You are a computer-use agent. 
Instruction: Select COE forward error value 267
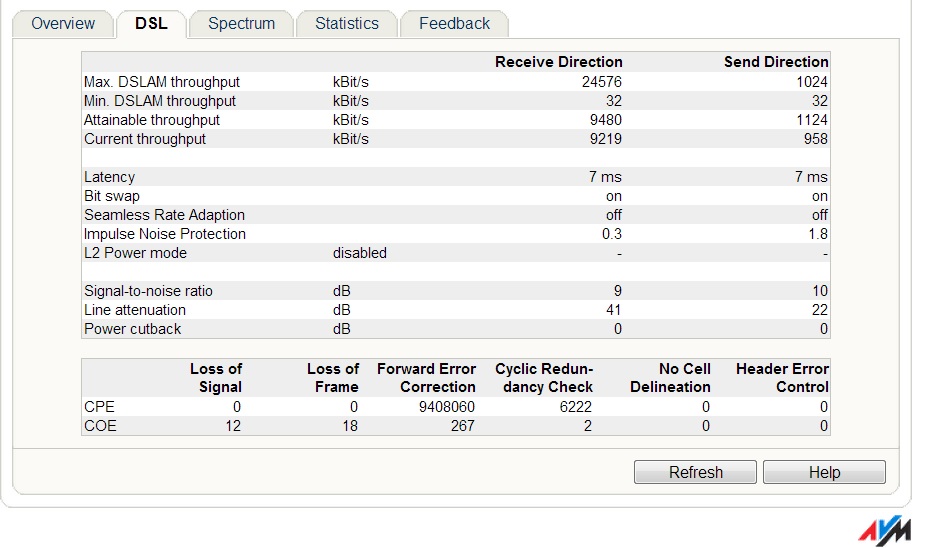463,426
